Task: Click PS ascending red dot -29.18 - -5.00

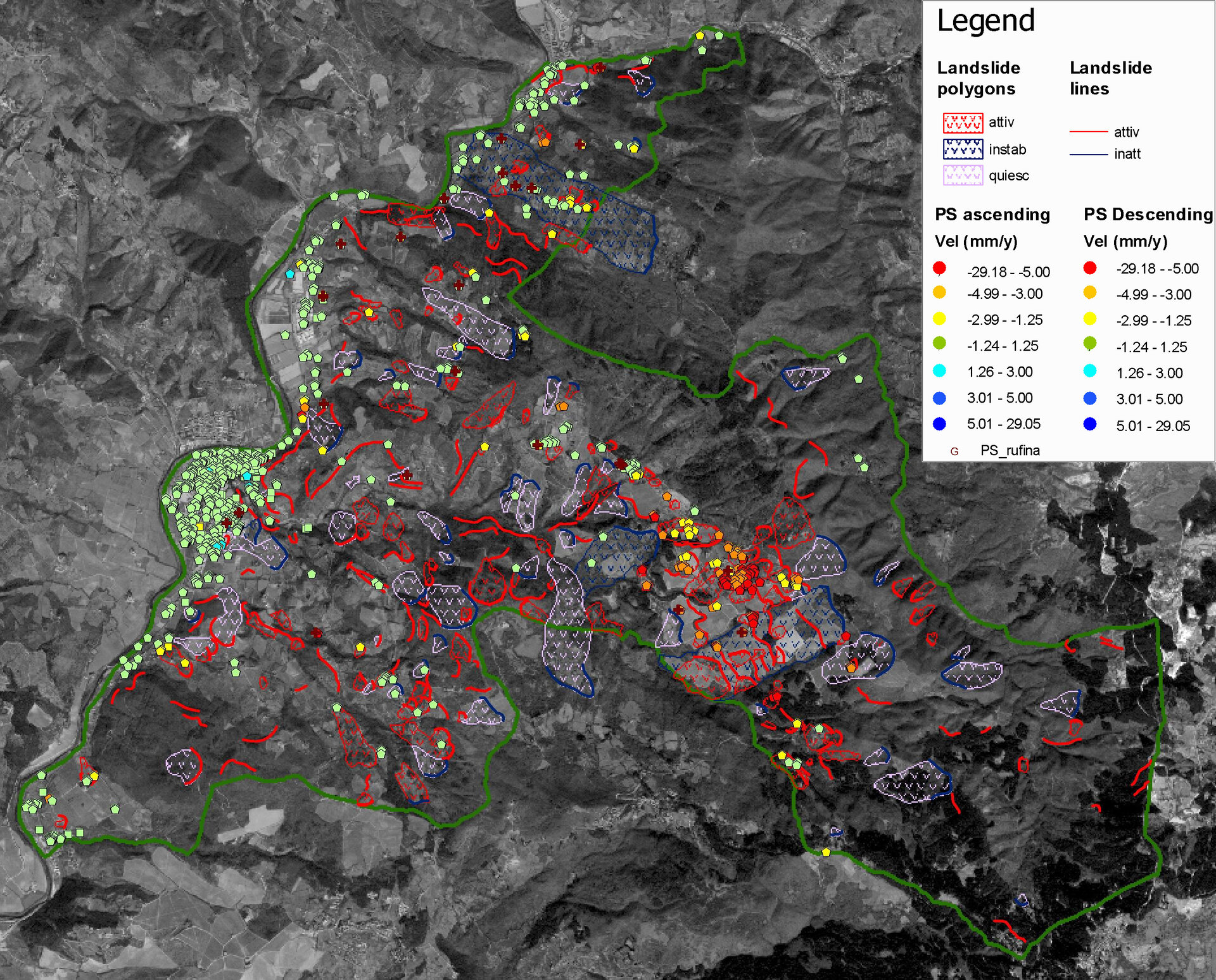Action: pos(939,268)
